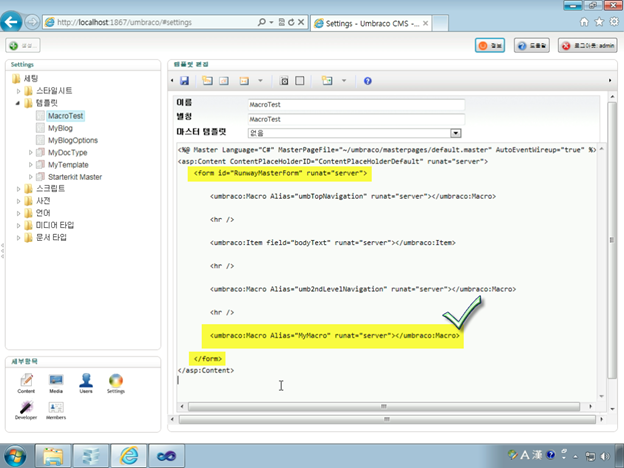Click the bodyText umbraco:Item code line
624x468 pixels.
pos(333,242)
